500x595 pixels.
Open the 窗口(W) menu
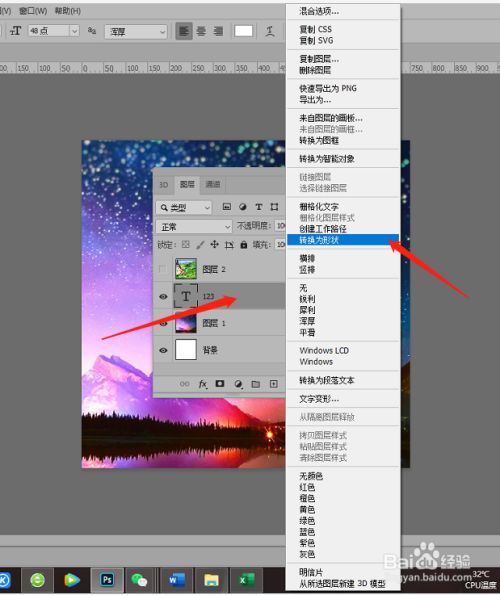(x=33, y=11)
